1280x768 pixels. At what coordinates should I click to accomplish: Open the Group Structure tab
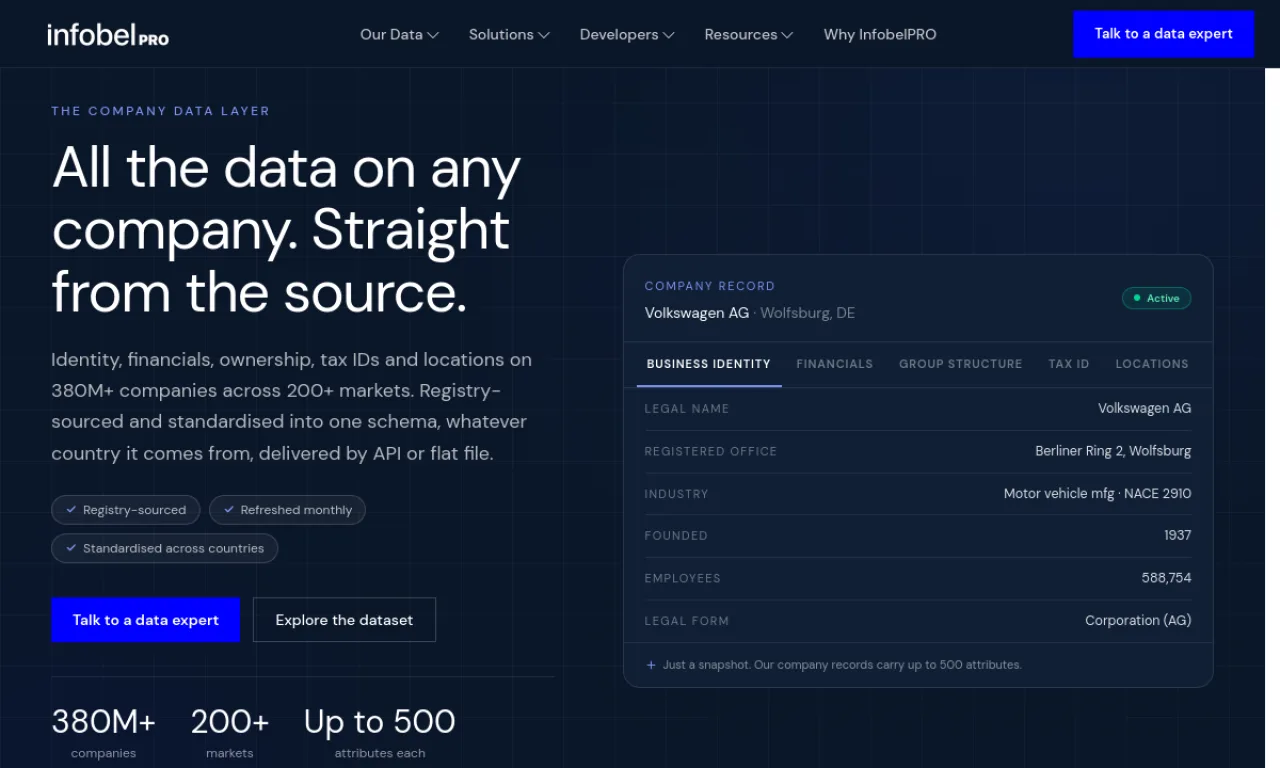point(960,364)
